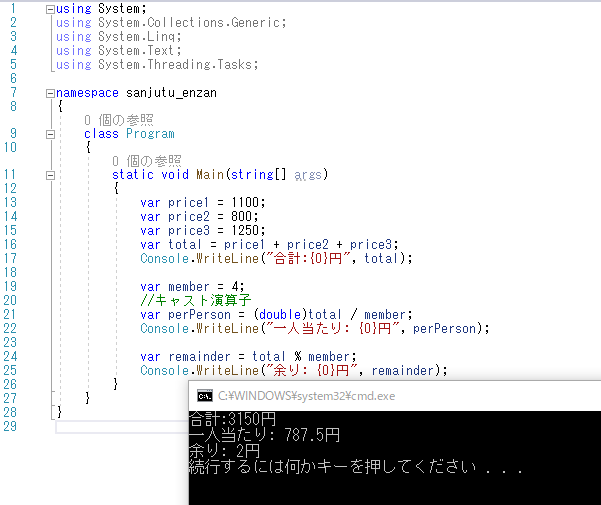Click the 'Program' class name
Viewport: 601px width, 505px height.
(x=150, y=134)
